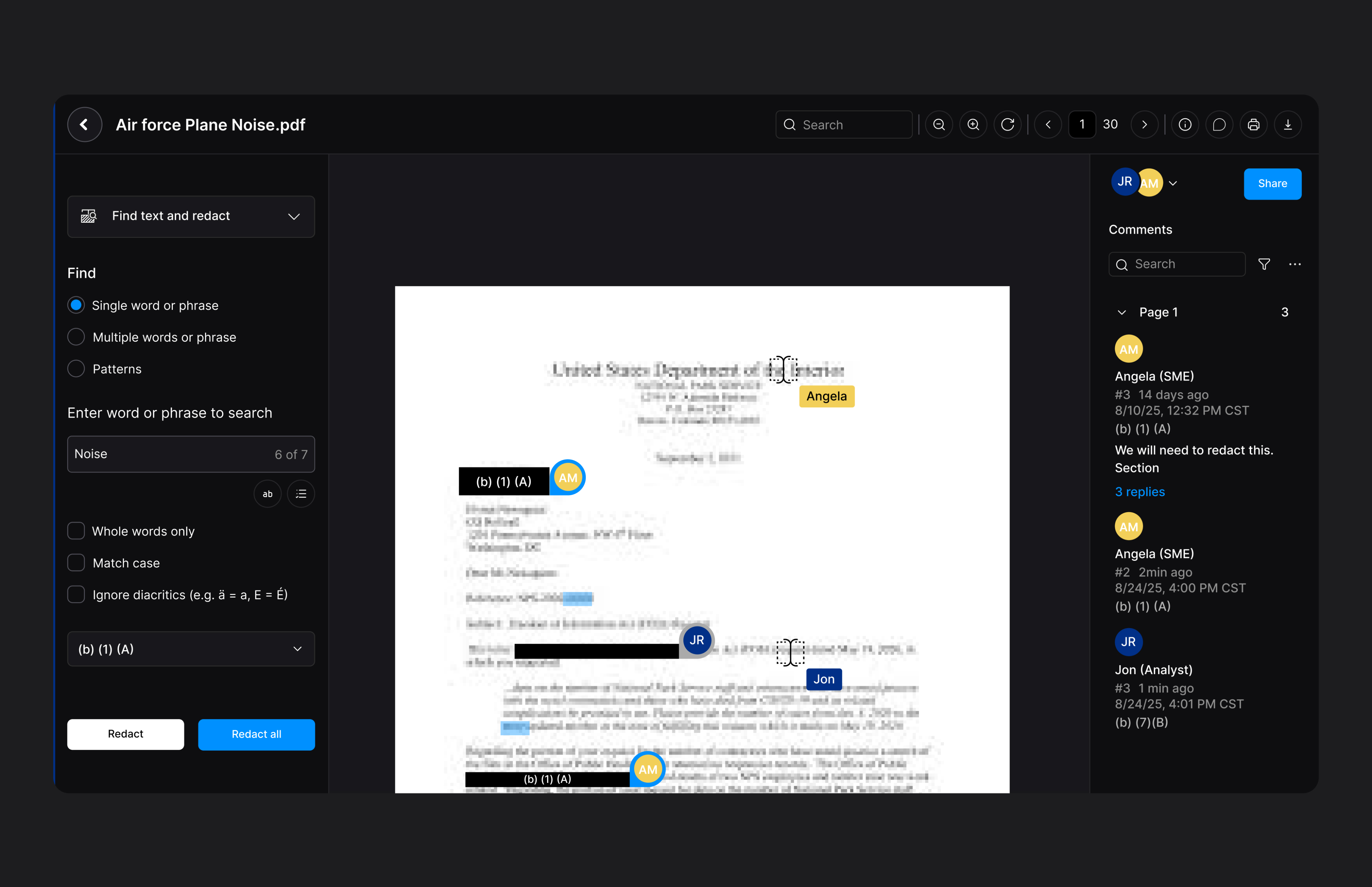This screenshot has height=887, width=1372.
Task: Click the current page number box
Action: [x=1082, y=124]
